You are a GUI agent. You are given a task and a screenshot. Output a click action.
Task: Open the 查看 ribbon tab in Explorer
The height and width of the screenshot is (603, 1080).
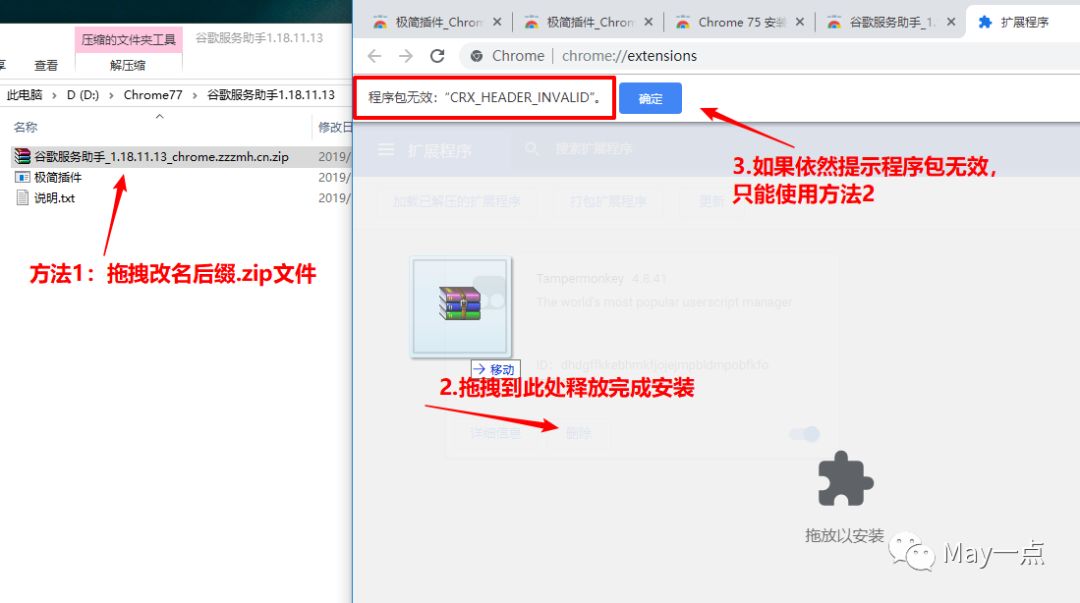pyautogui.click(x=46, y=65)
